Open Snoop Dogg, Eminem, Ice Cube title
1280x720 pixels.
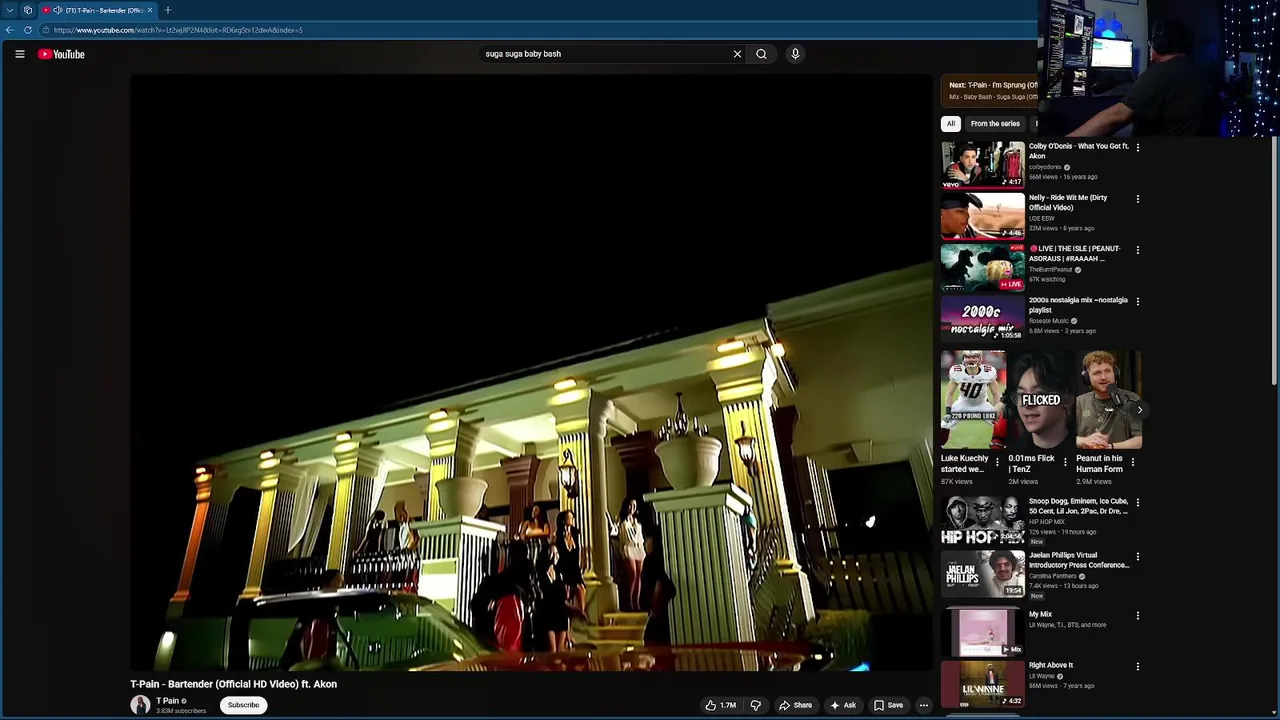click(x=1078, y=506)
